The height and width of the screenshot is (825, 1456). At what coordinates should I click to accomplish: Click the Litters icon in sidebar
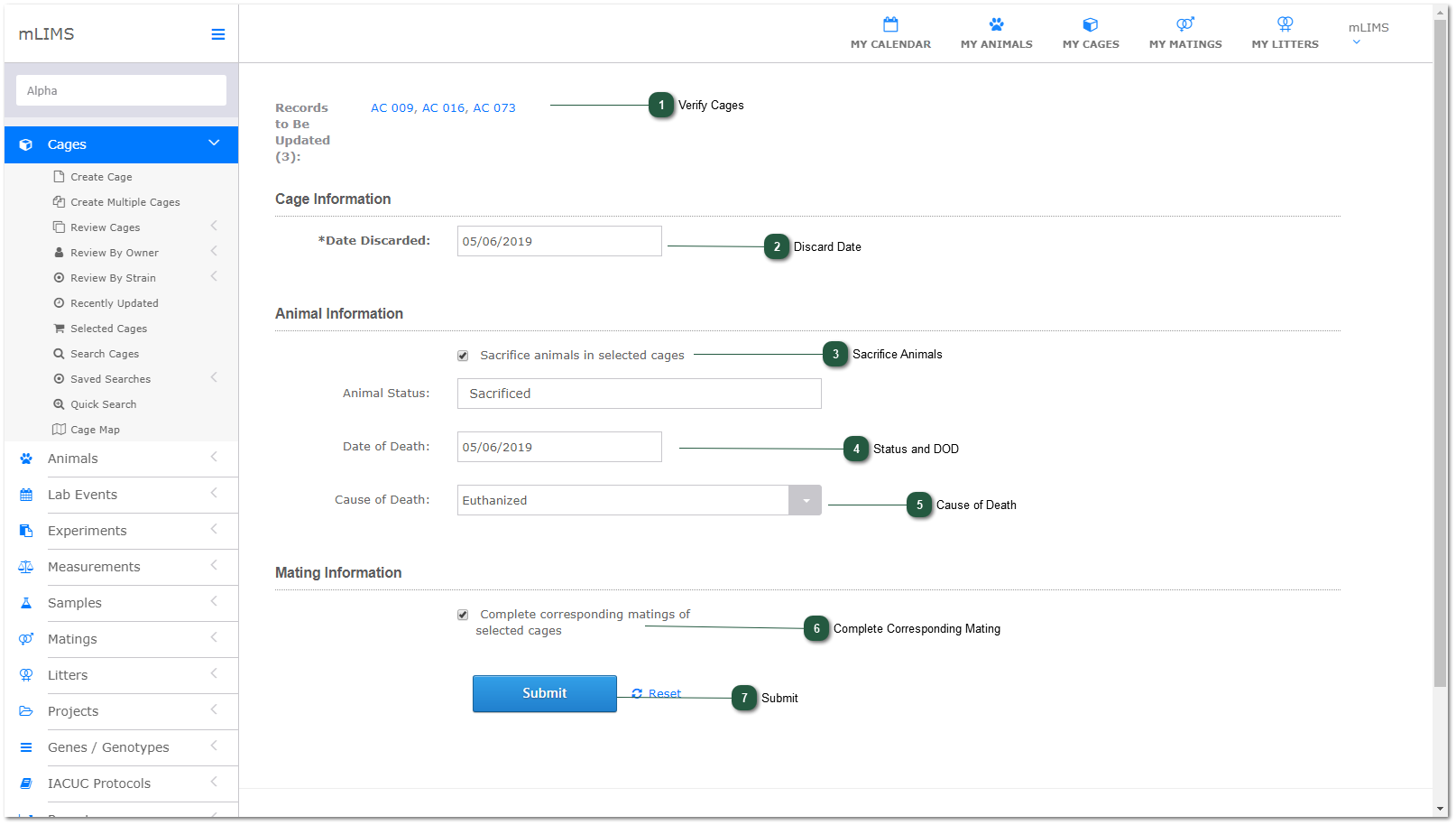[x=26, y=675]
